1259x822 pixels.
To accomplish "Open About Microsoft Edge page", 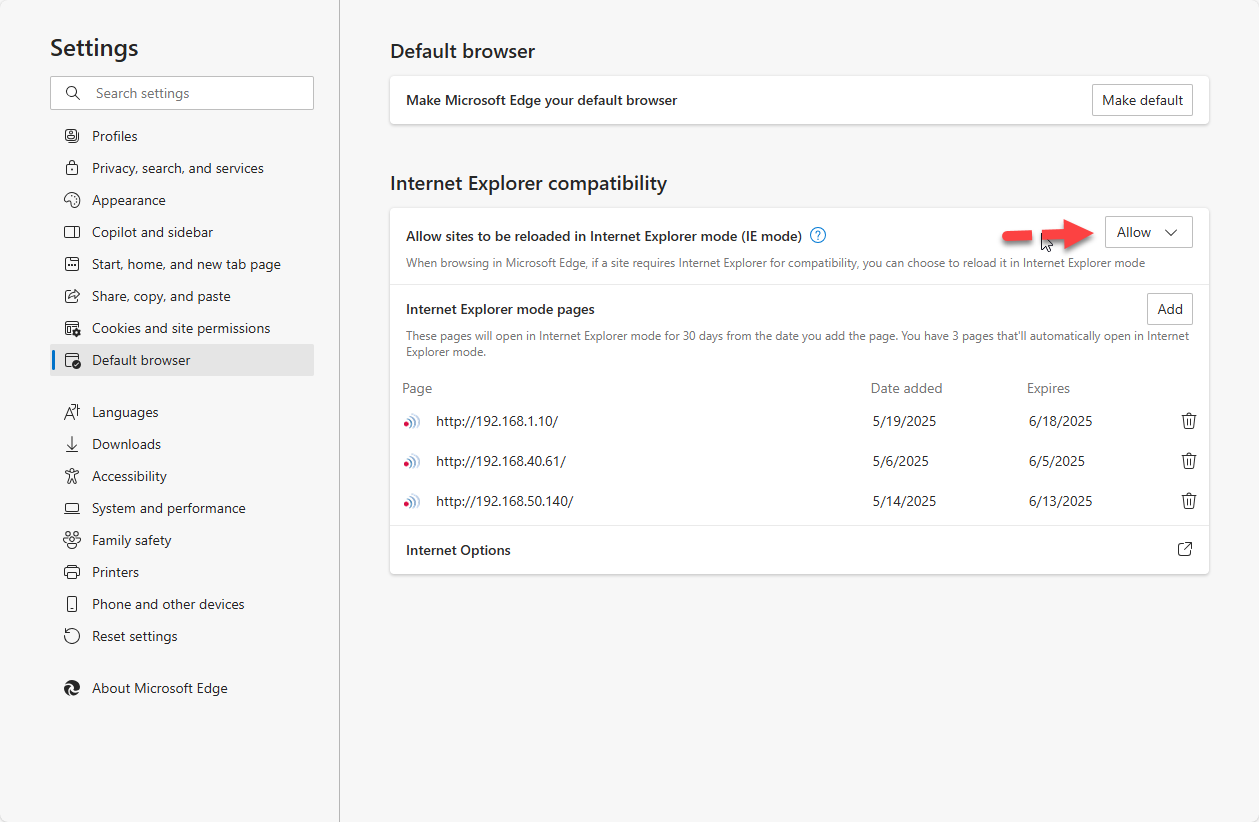I will click(x=182, y=688).
